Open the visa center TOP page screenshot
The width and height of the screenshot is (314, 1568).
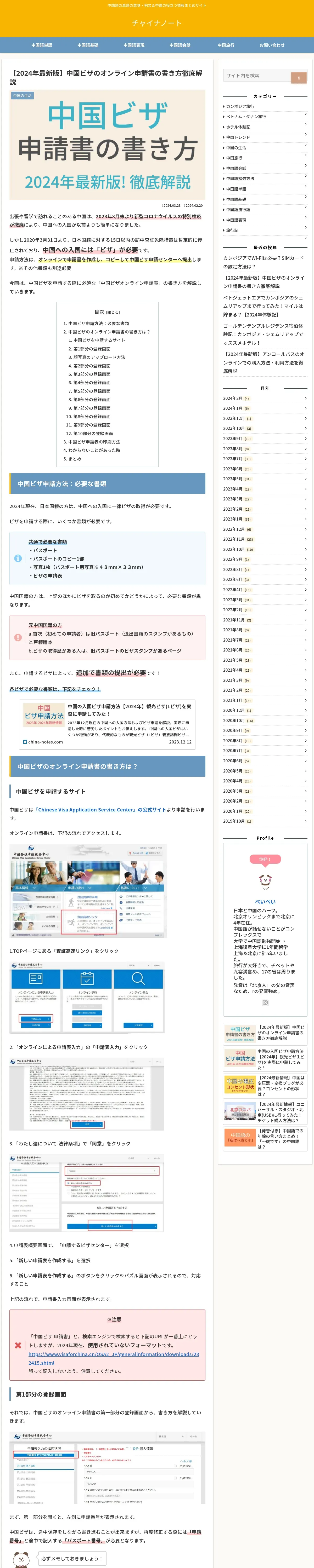(x=88, y=891)
